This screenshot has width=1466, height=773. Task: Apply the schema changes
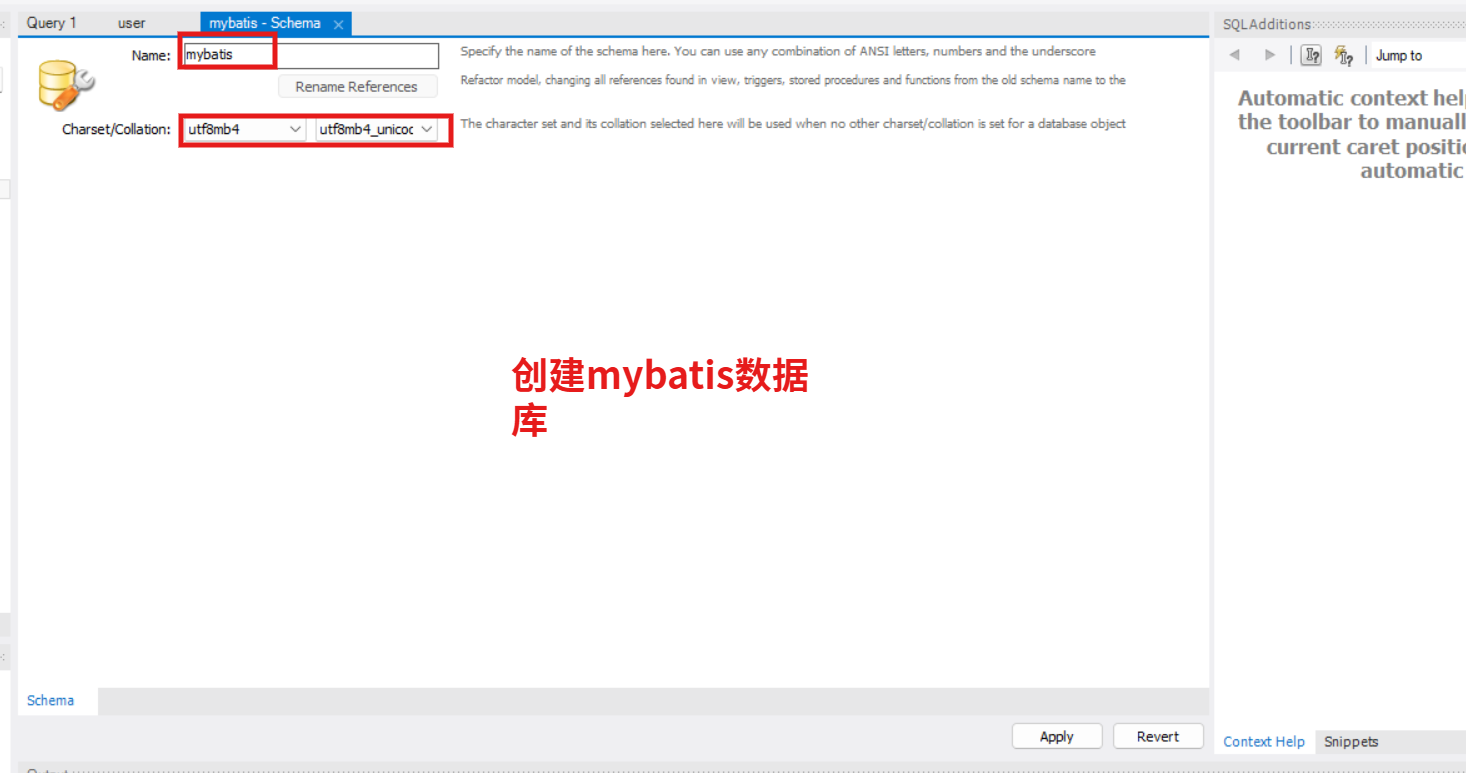1057,736
